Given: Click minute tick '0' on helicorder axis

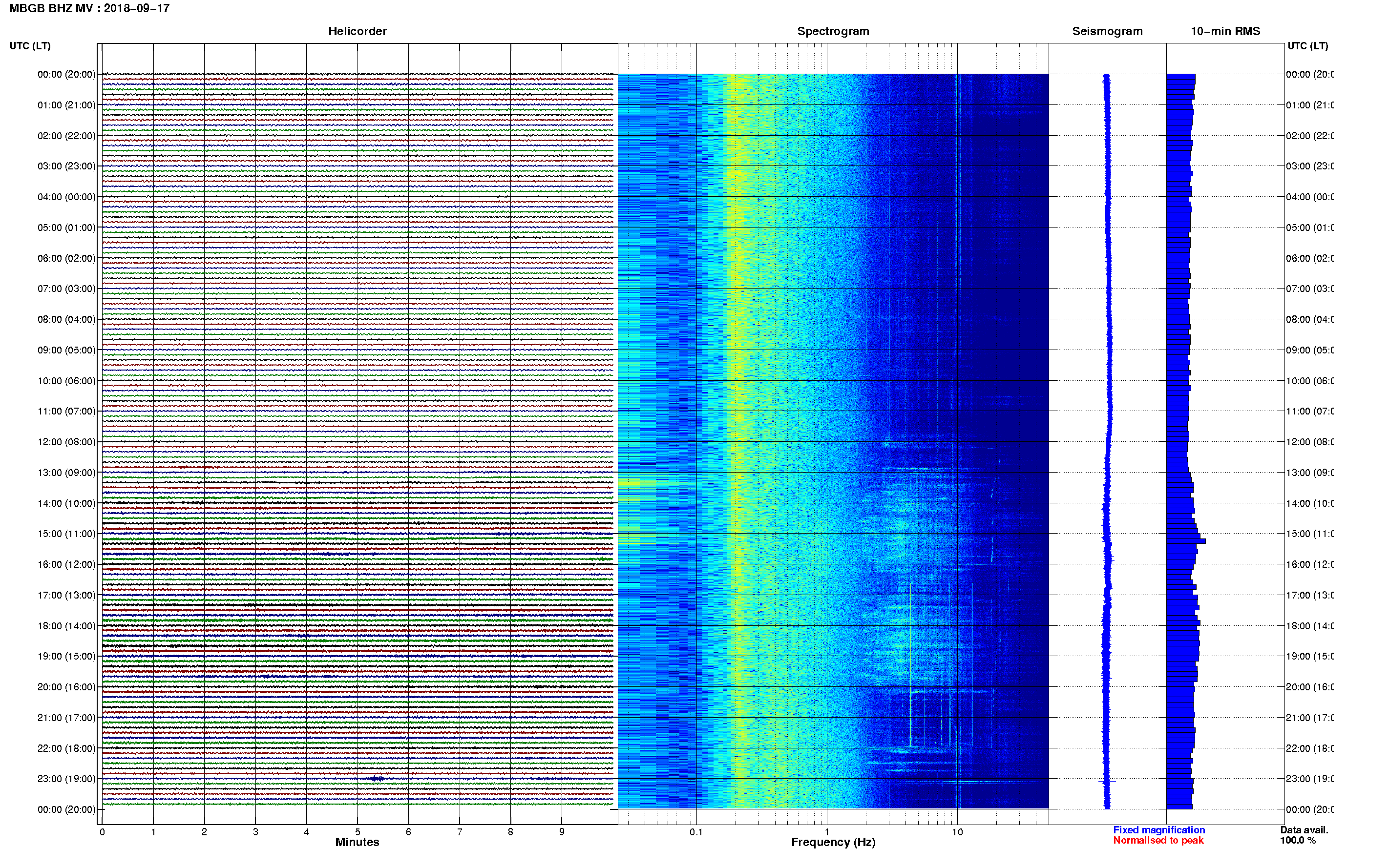Looking at the screenshot, I should (102, 832).
